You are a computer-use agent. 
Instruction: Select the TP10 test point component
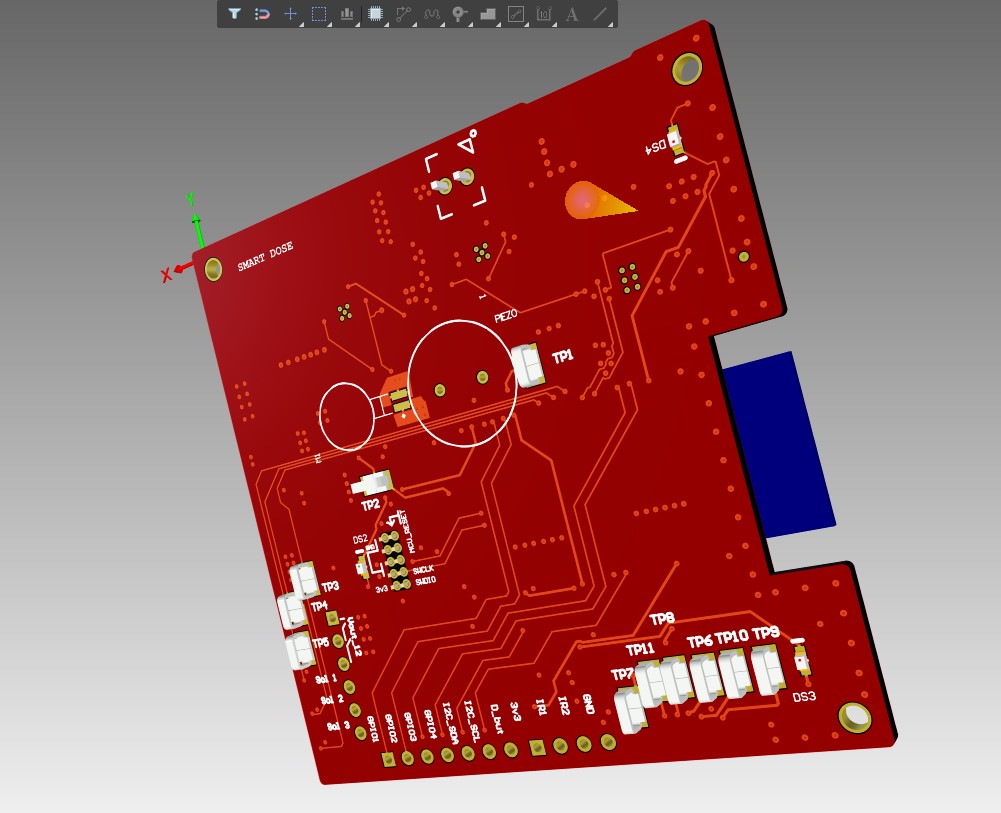735,674
